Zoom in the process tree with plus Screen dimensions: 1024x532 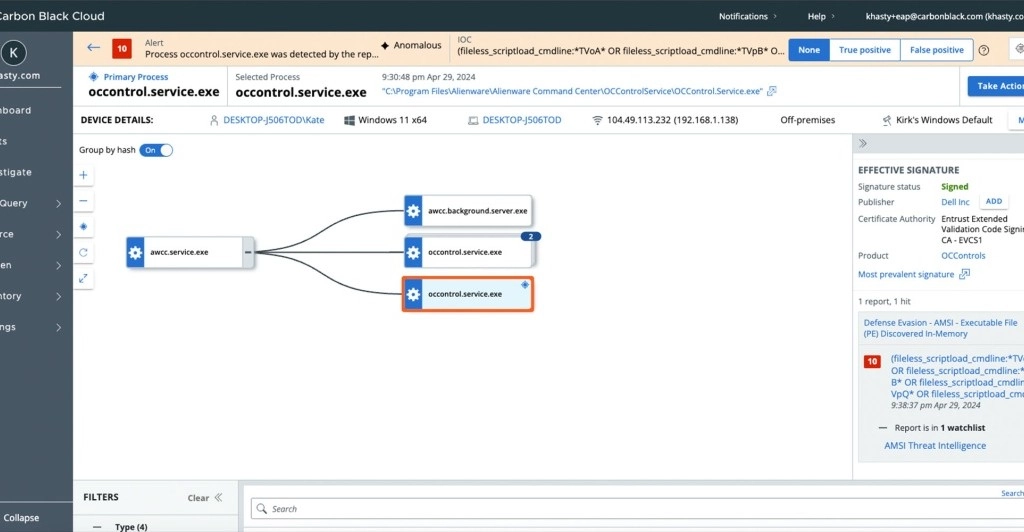point(84,175)
